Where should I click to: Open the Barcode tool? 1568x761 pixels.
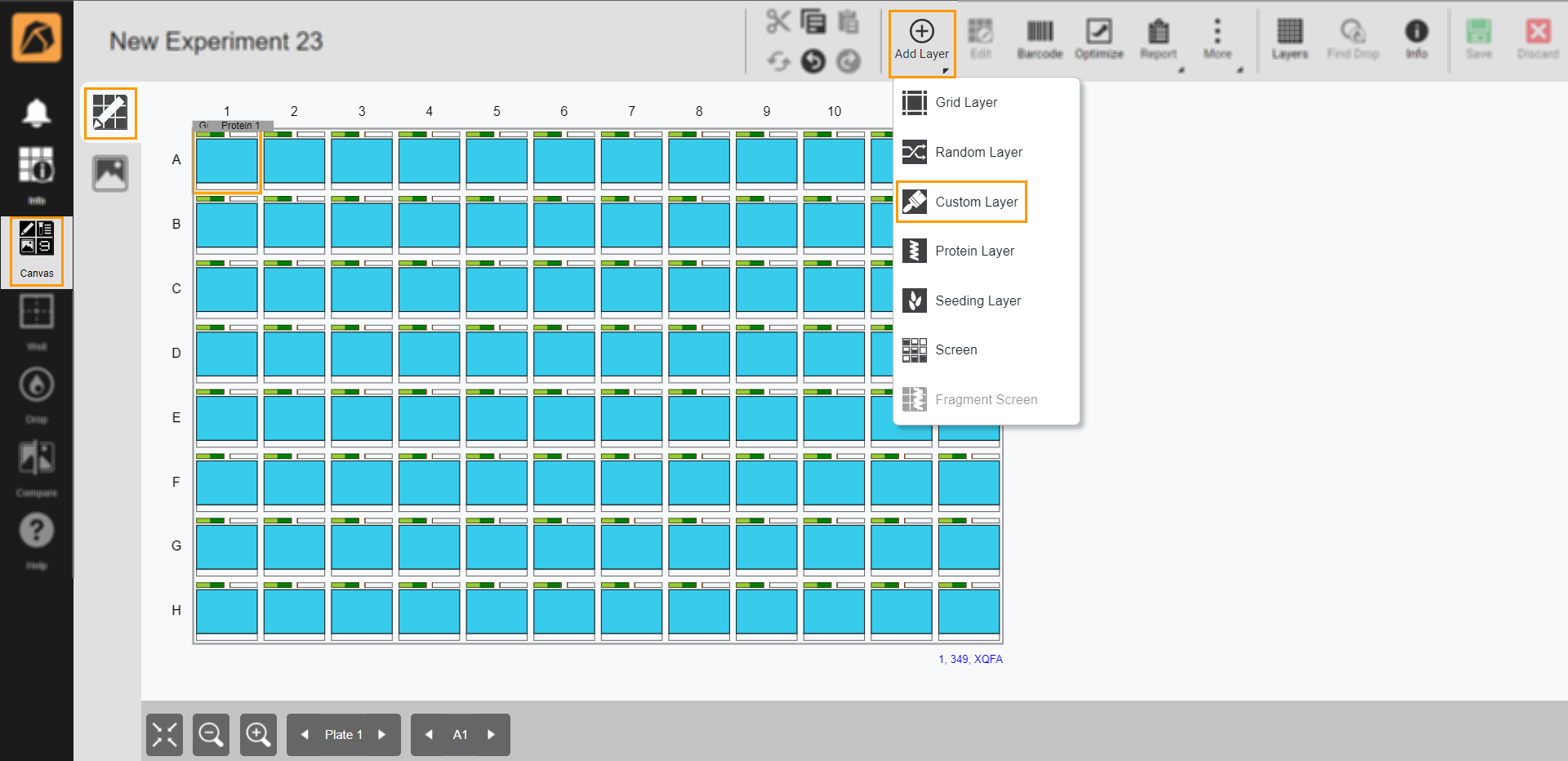click(x=1039, y=41)
